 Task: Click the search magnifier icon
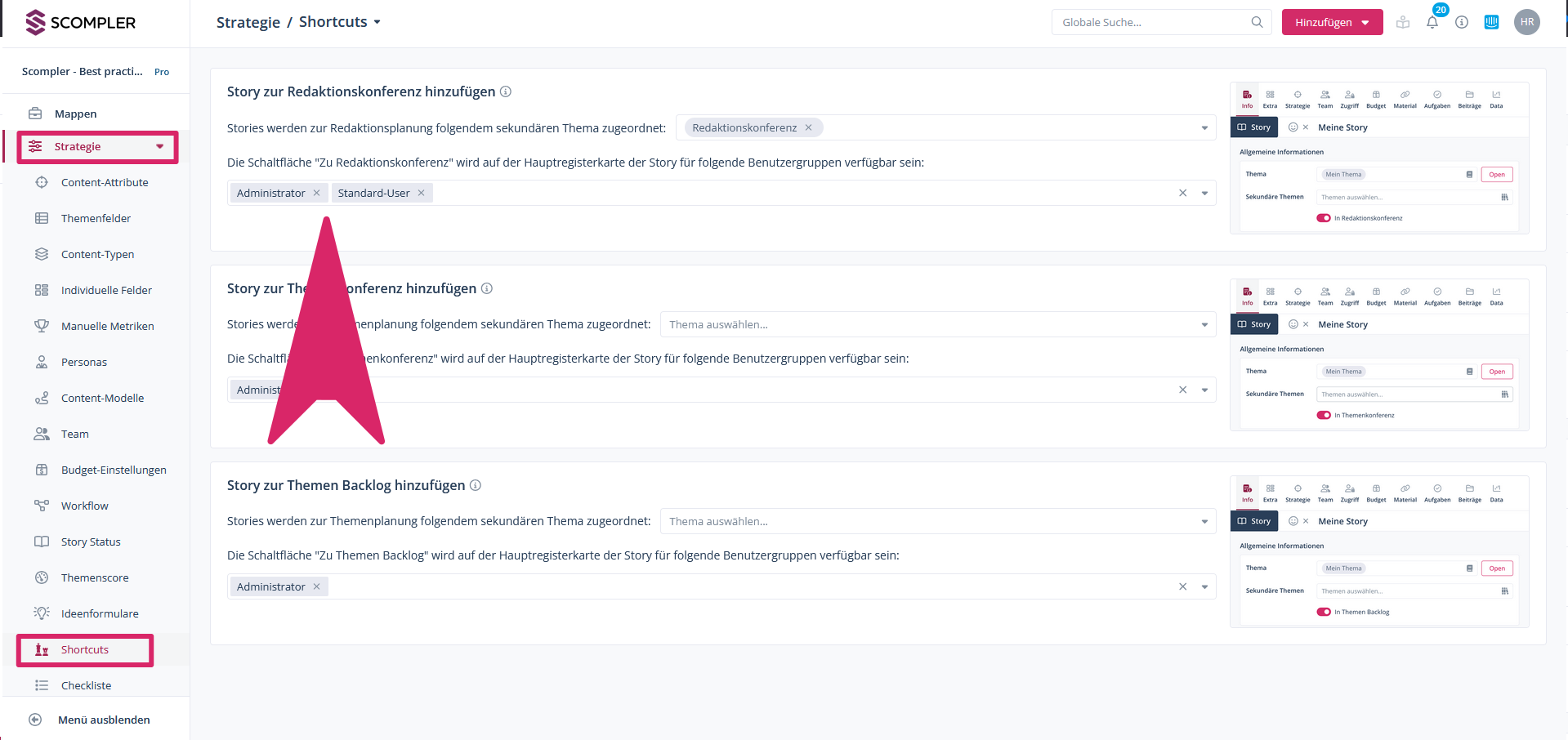click(x=1257, y=22)
